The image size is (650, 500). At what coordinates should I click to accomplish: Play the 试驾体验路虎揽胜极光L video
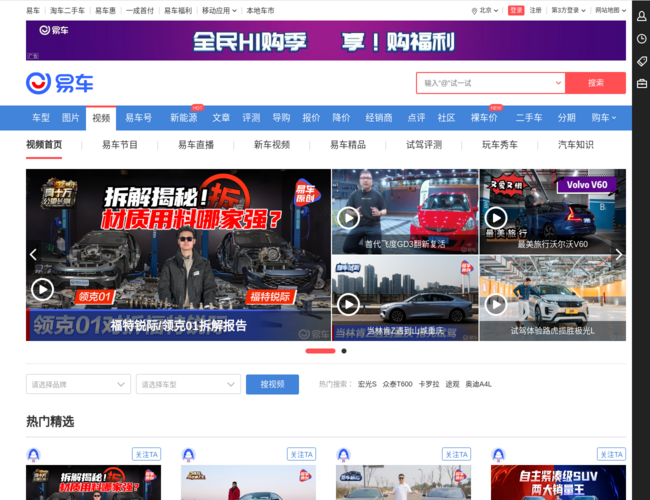click(496, 305)
